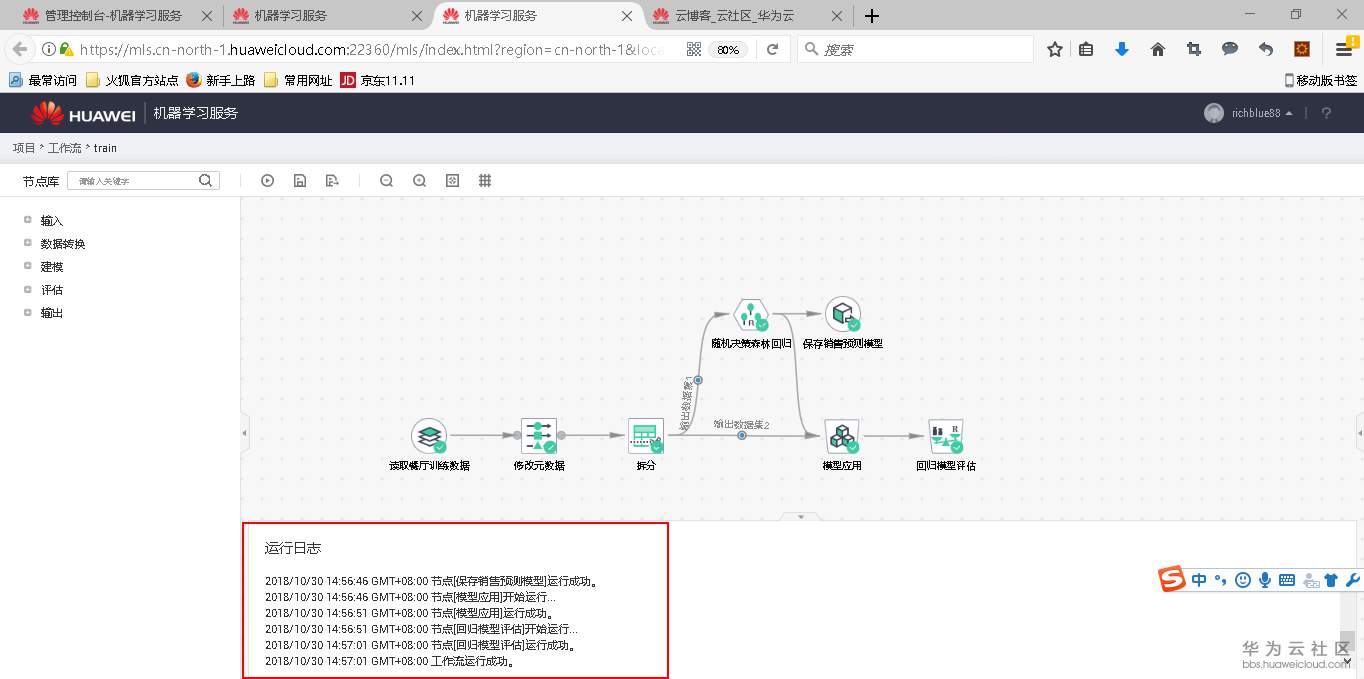Run the workflow with the play icon
Viewport: 1364px width, 679px height.
[x=267, y=181]
